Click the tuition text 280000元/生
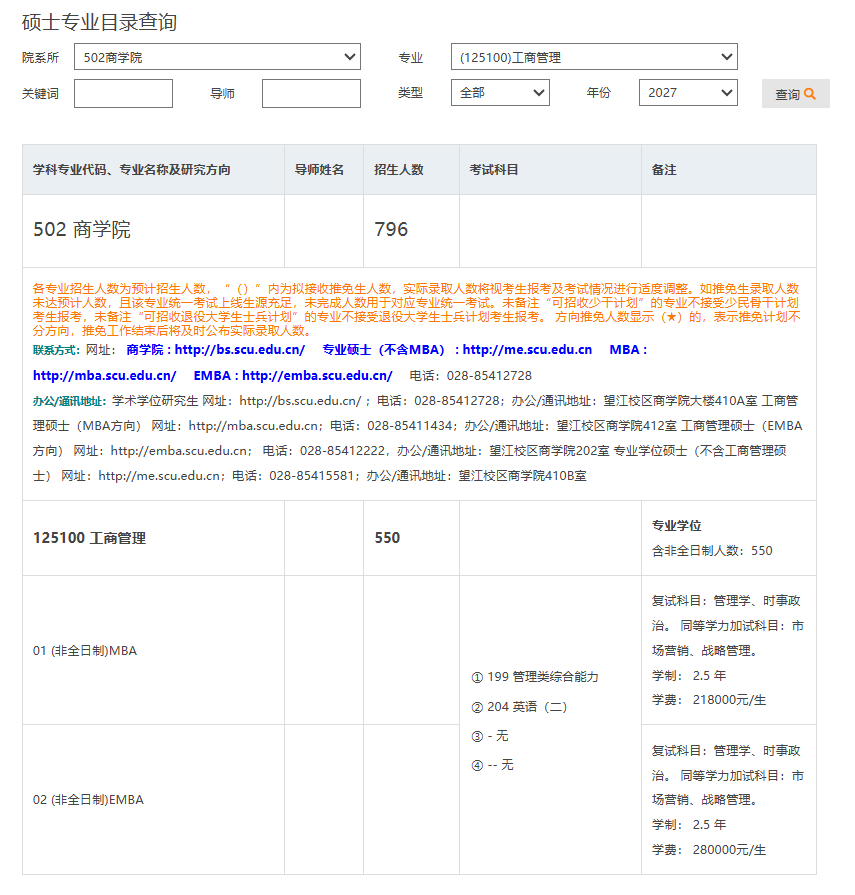The height and width of the screenshot is (895, 855). pyautogui.click(x=729, y=850)
